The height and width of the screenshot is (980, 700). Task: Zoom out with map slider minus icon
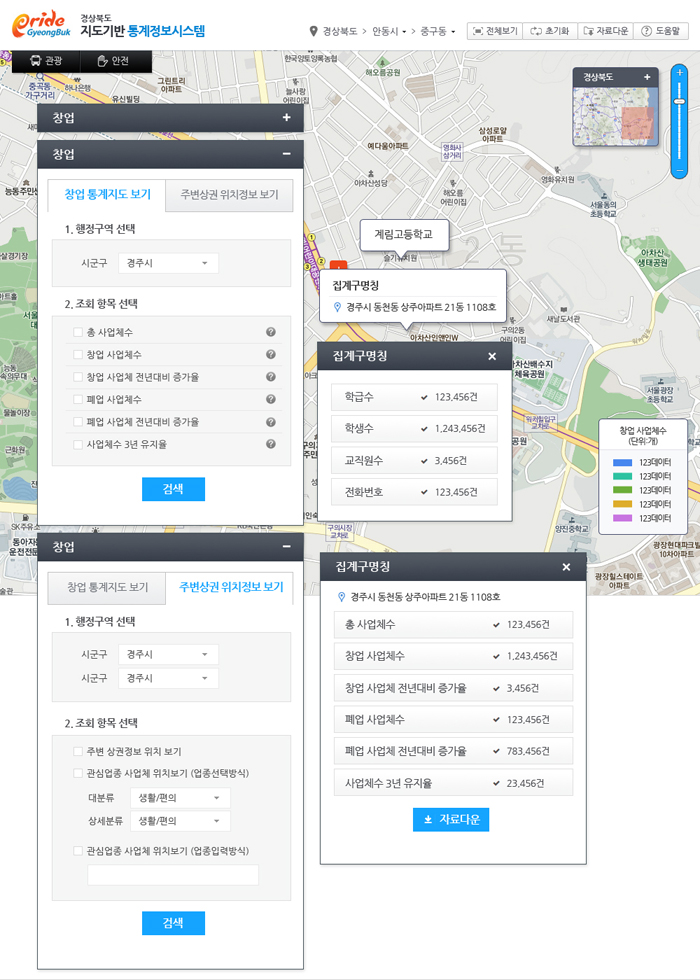tap(680, 170)
